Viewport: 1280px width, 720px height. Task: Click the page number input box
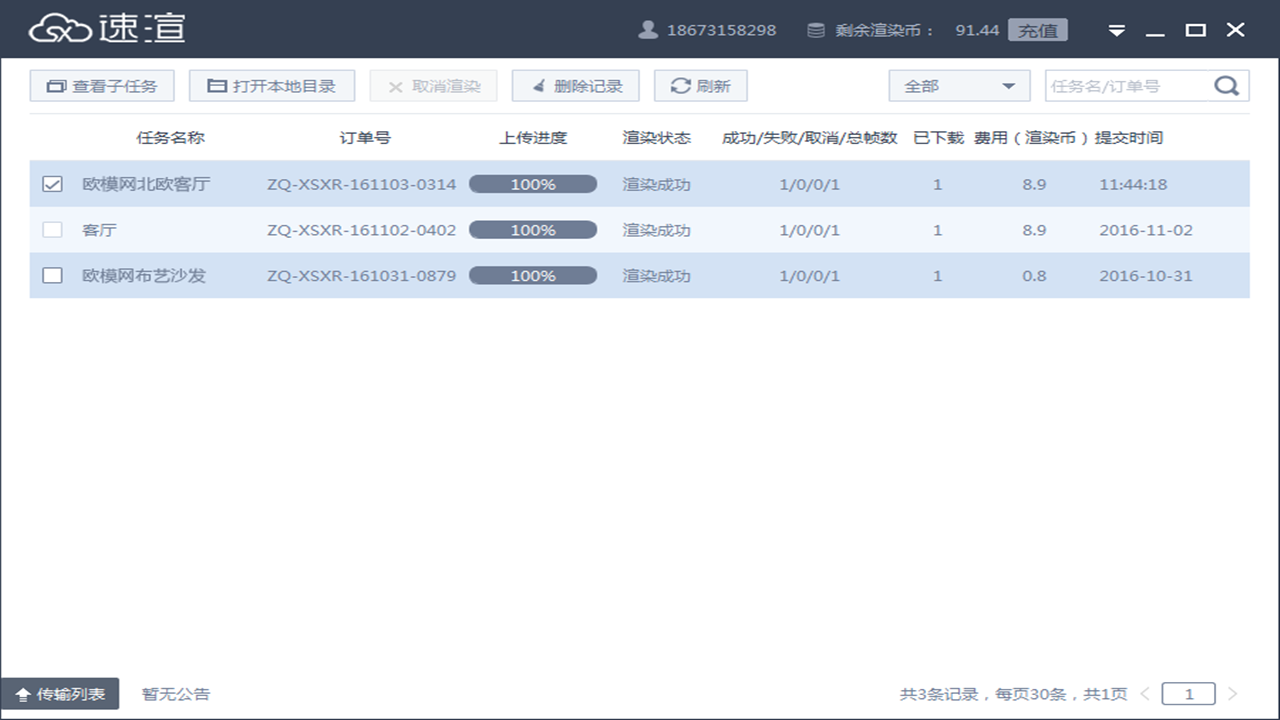coord(1188,693)
